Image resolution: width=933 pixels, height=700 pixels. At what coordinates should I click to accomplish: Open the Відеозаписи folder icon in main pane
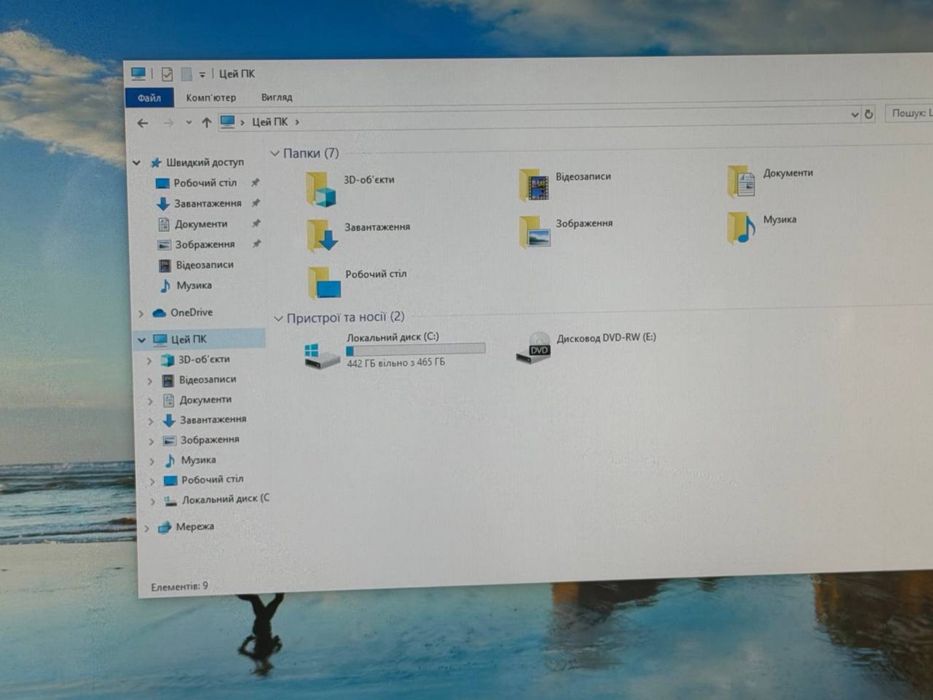click(x=533, y=185)
